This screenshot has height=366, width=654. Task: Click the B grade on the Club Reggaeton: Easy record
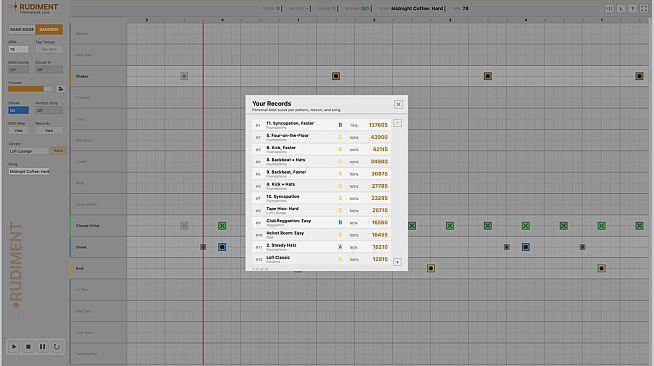[340, 223]
